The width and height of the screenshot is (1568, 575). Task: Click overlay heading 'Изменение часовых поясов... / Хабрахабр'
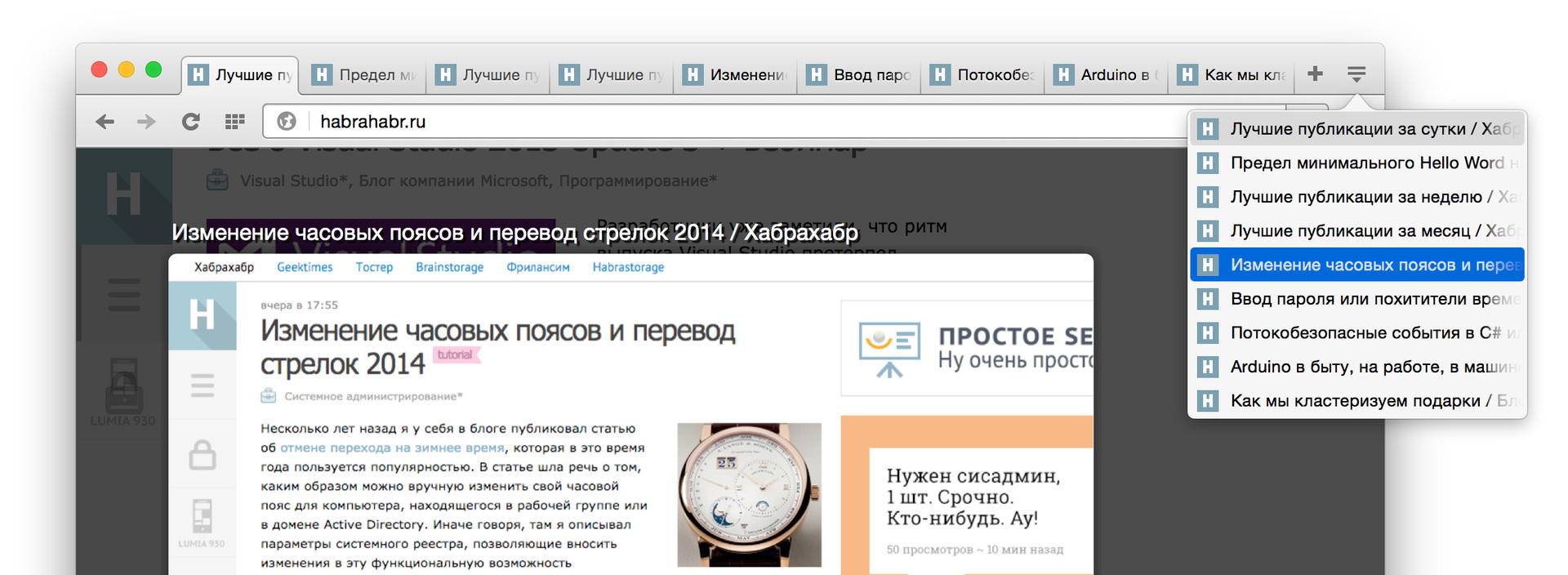[x=514, y=233]
